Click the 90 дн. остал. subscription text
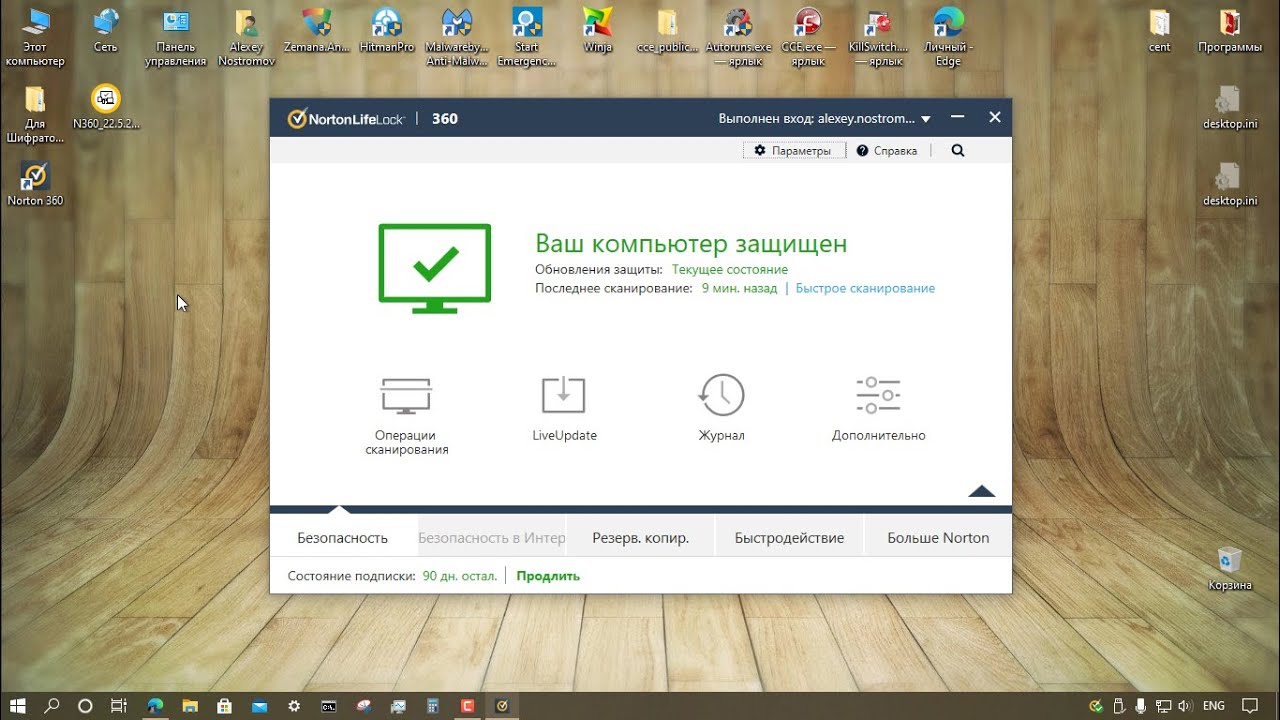Image resolution: width=1280 pixels, height=720 pixels. click(x=460, y=576)
